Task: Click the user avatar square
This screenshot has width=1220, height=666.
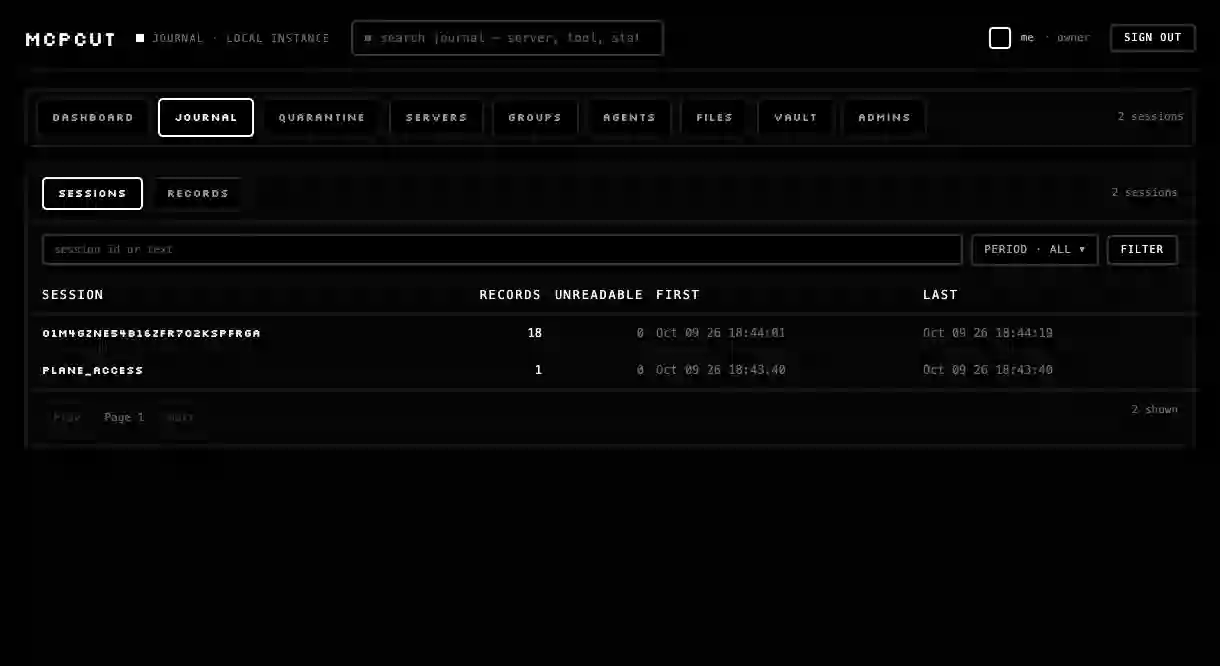Action: click(x=1000, y=38)
